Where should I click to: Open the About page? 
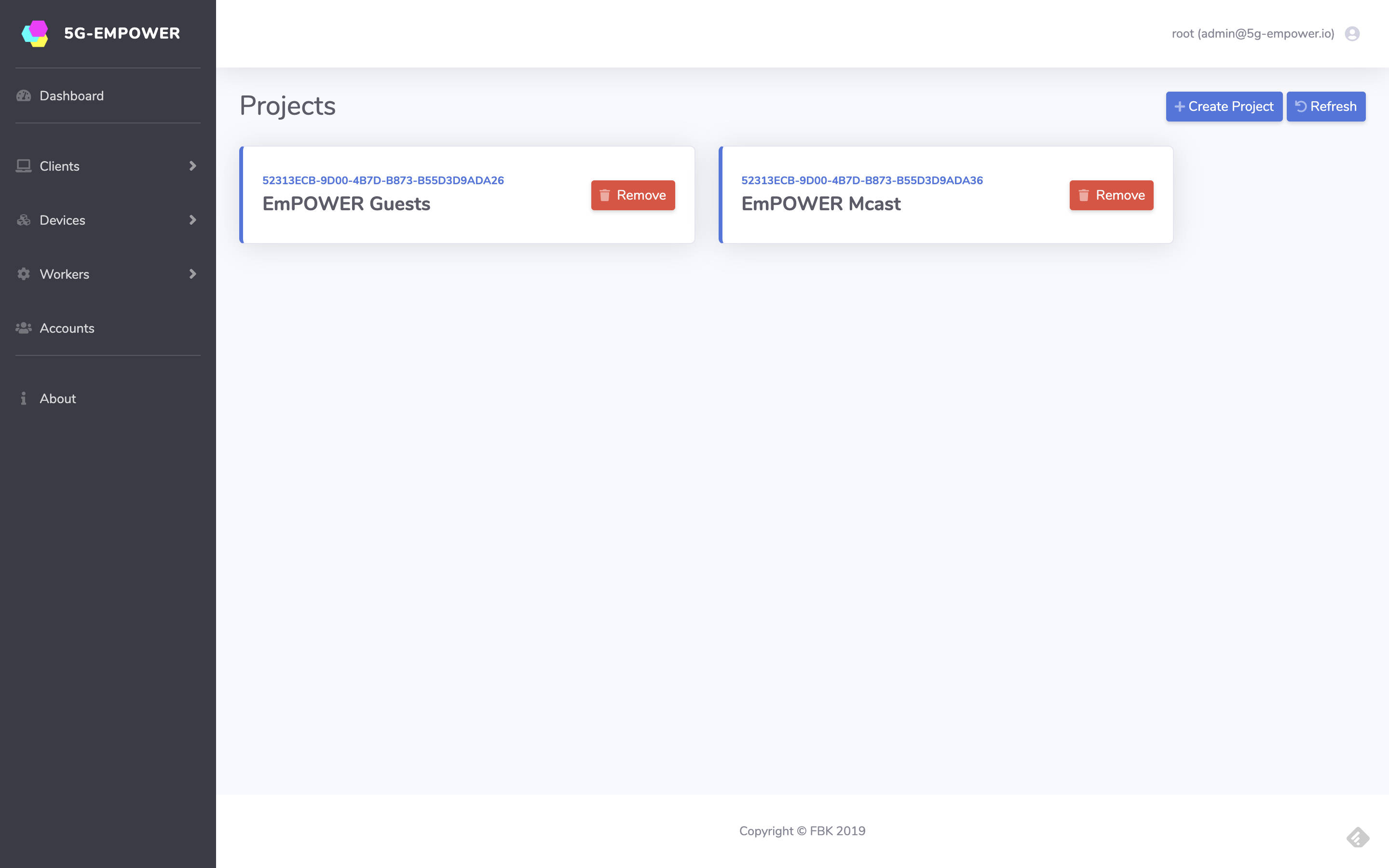point(57,398)
